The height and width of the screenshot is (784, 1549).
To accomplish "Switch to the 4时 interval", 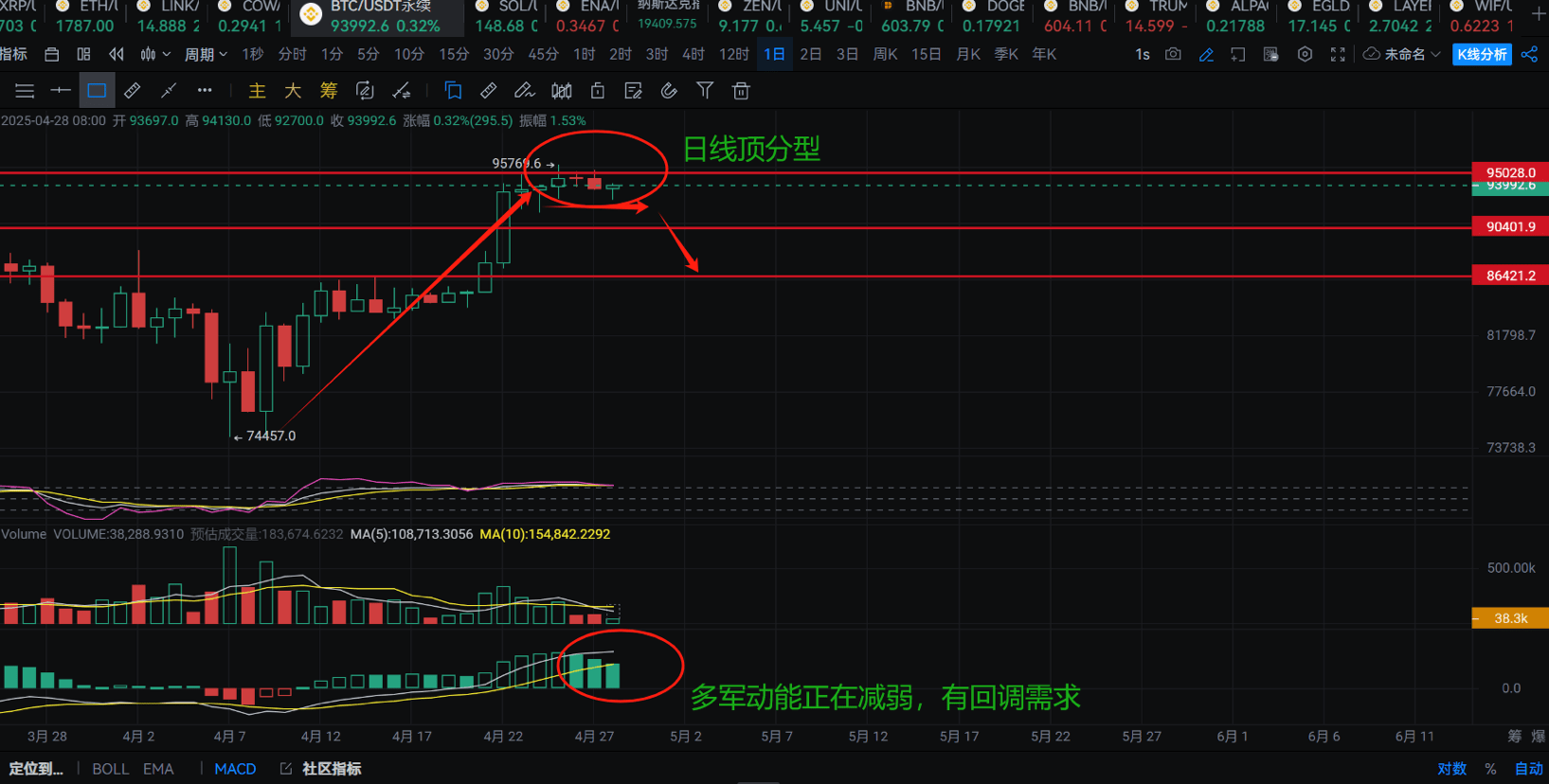I will [x=693, y=55].
